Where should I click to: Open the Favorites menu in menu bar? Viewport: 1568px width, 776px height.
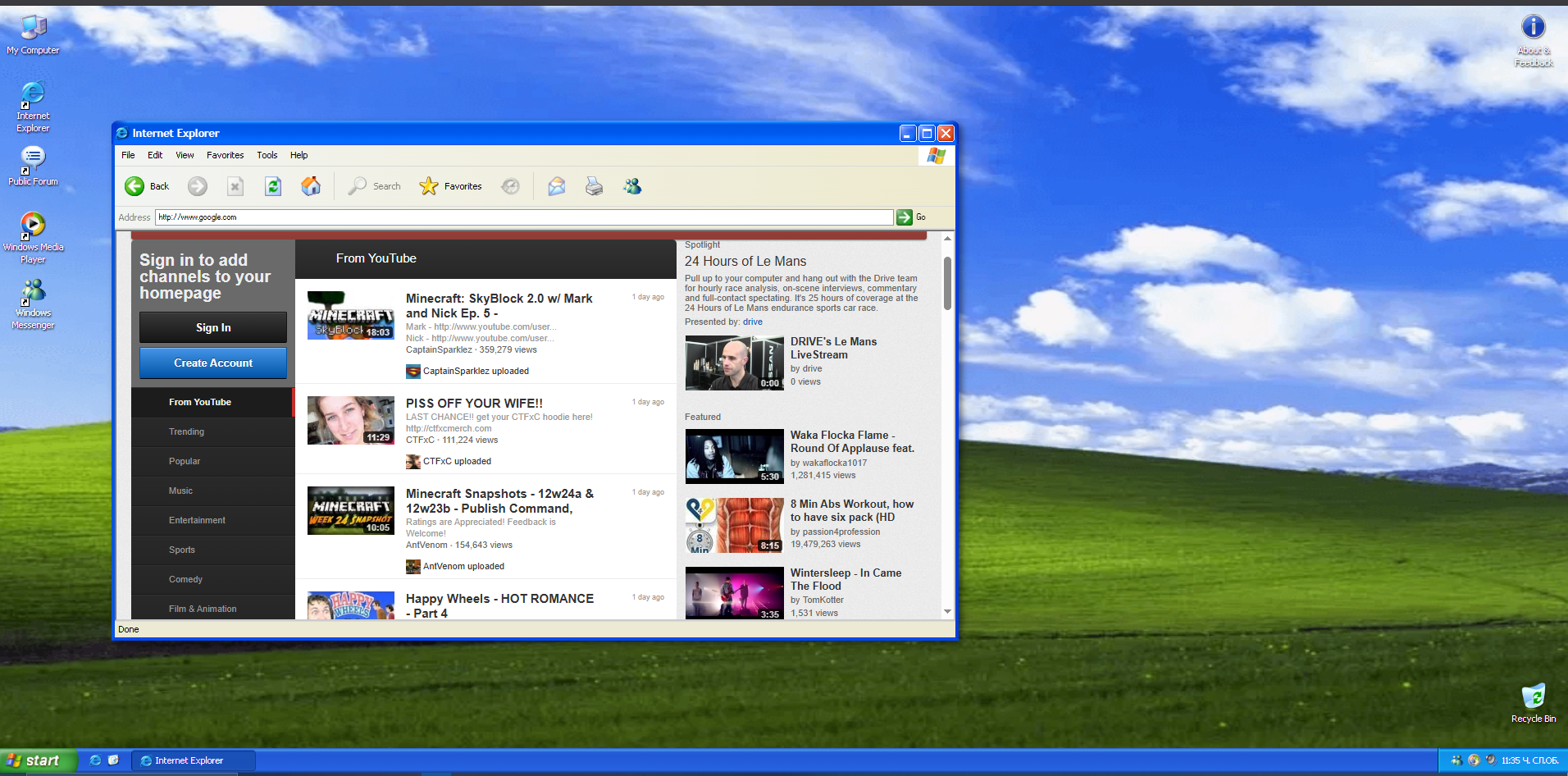point(225,155)
